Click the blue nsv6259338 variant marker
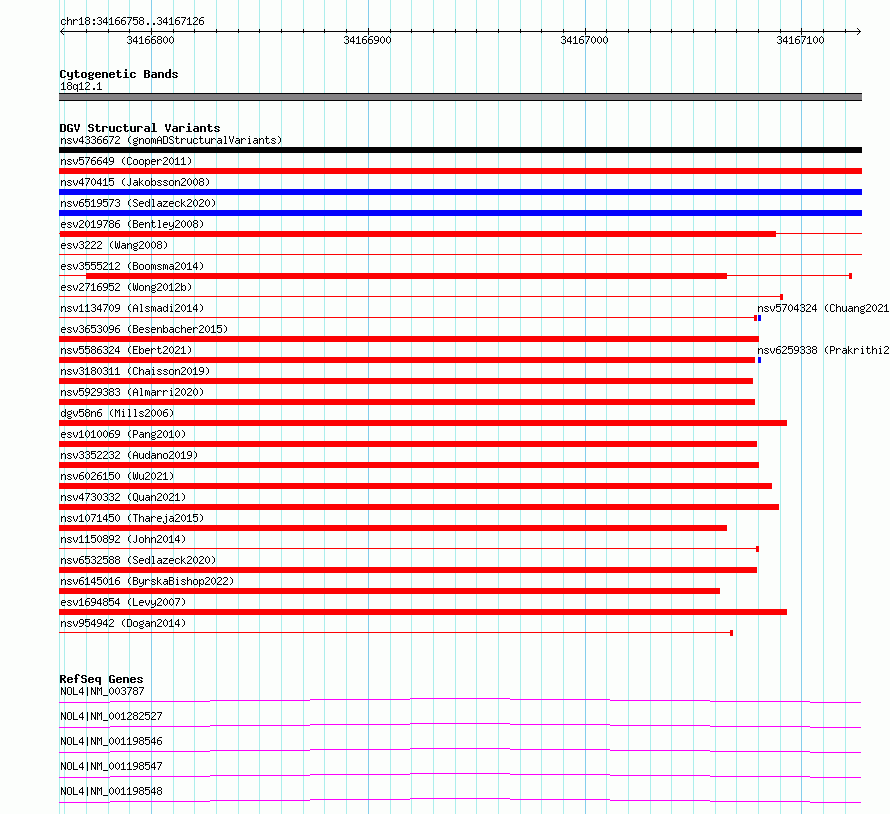The image size is (890, 814). (759, 360)
